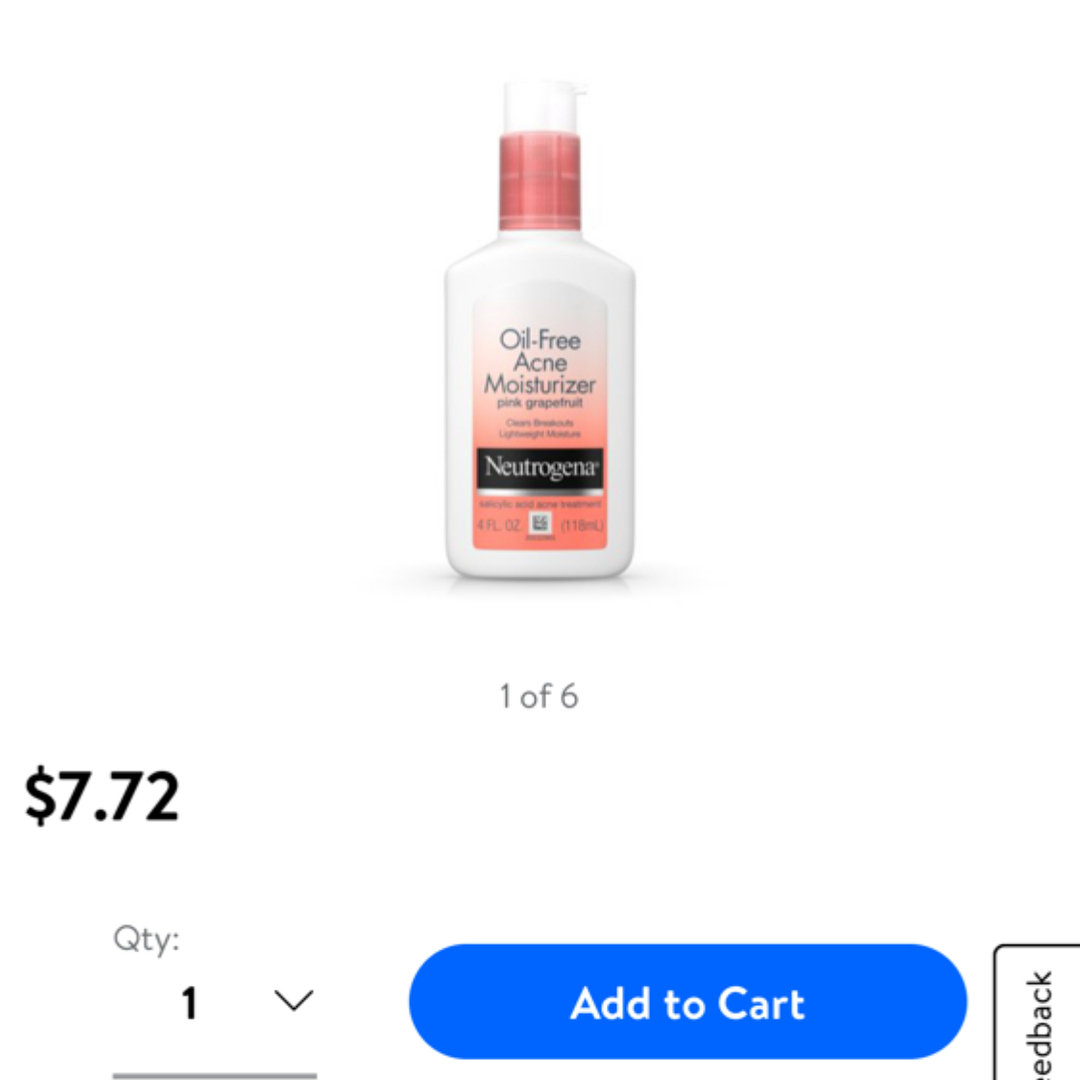This screenshot has width=1080, height=1080.
Task: Add the moisturizer to cart
Action: [687, 1001]
